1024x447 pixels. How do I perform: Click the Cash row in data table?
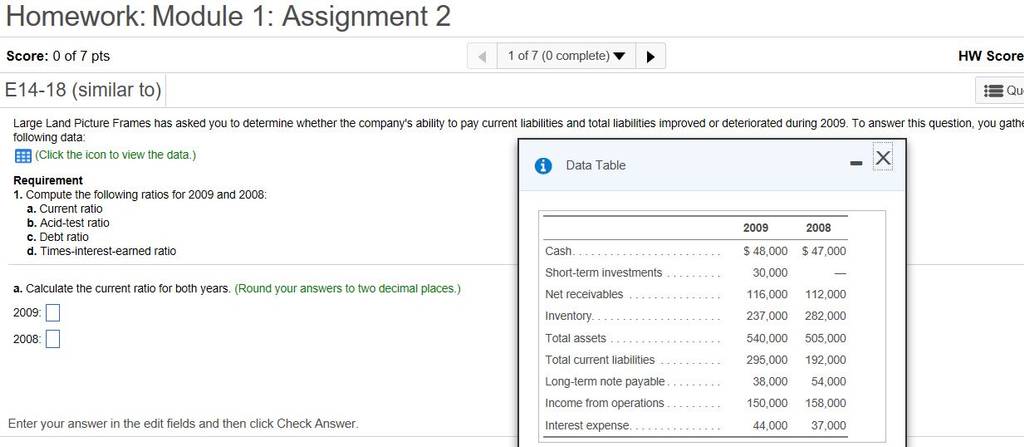pyautogui.click(x=696, y=251)
